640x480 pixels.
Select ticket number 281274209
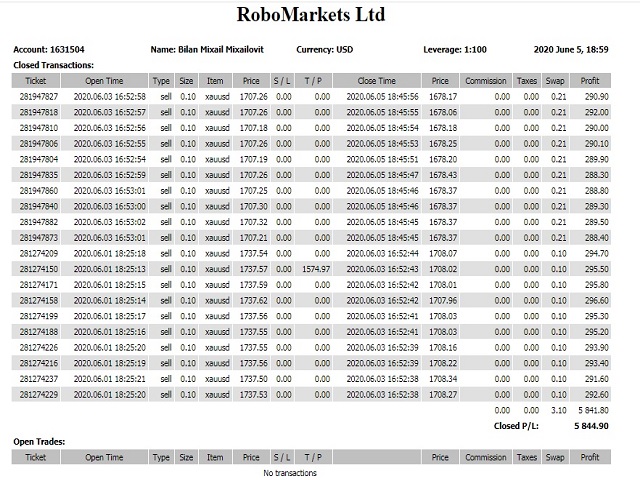point(39,253)
